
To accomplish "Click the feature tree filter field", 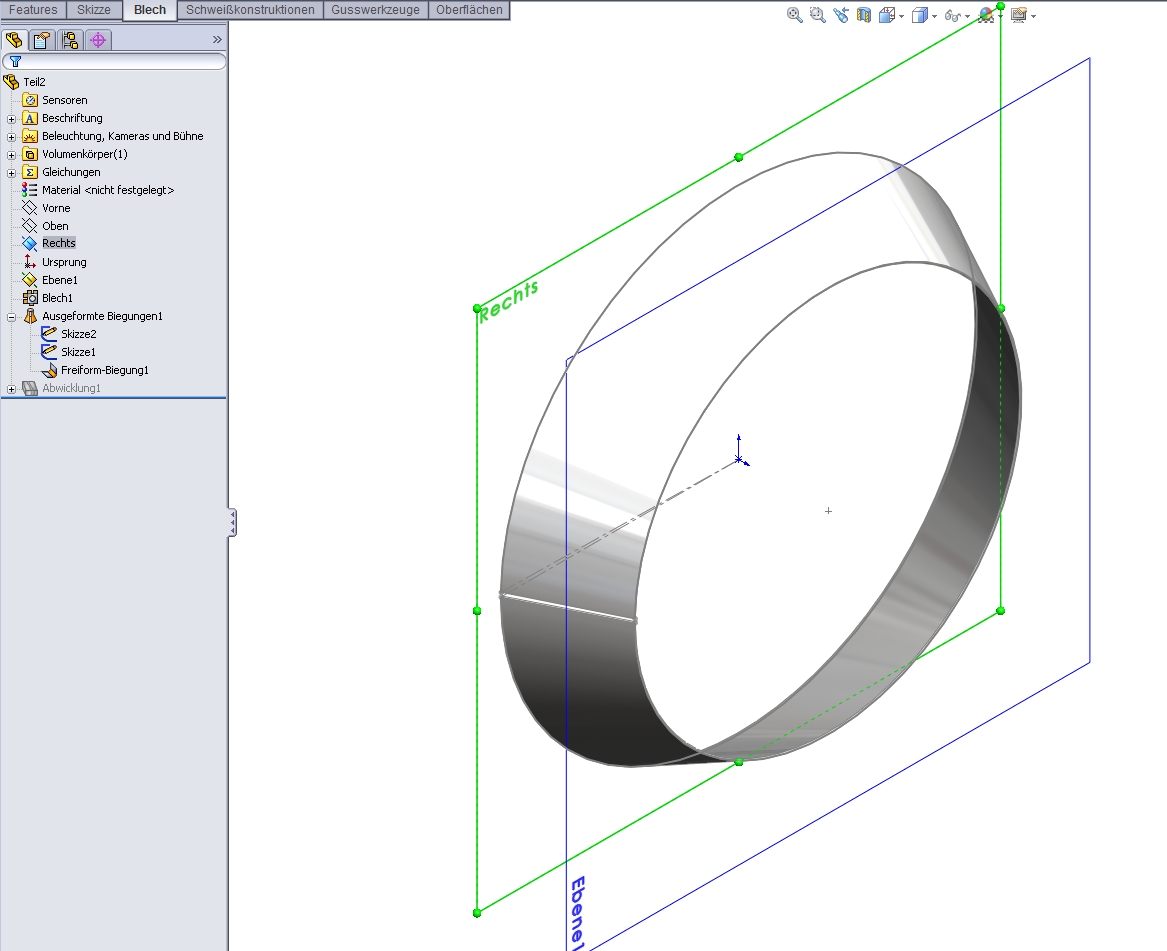I will point(120,61).
